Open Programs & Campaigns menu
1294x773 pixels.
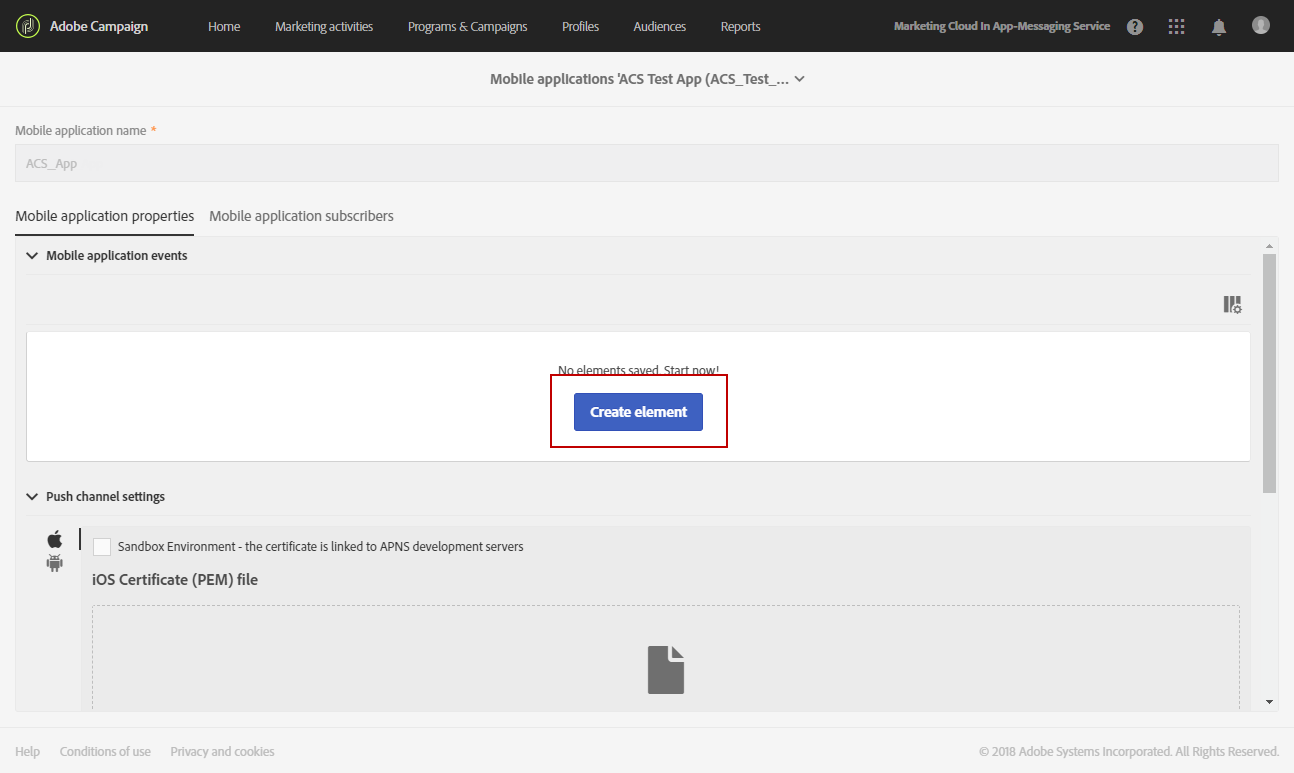pyautogui.click(x=468, y=27)
